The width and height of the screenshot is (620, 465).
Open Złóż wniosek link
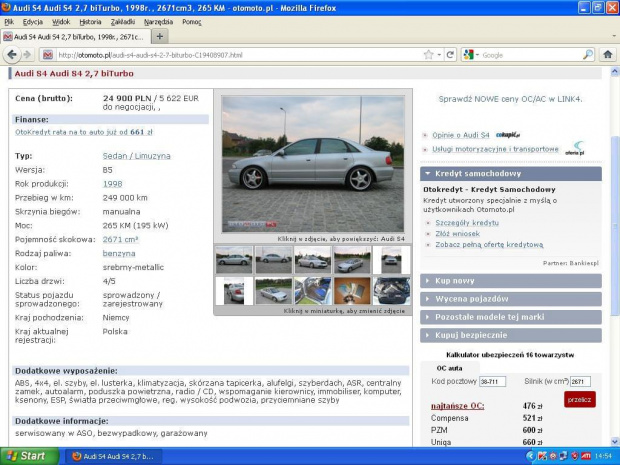coord(457,234)
